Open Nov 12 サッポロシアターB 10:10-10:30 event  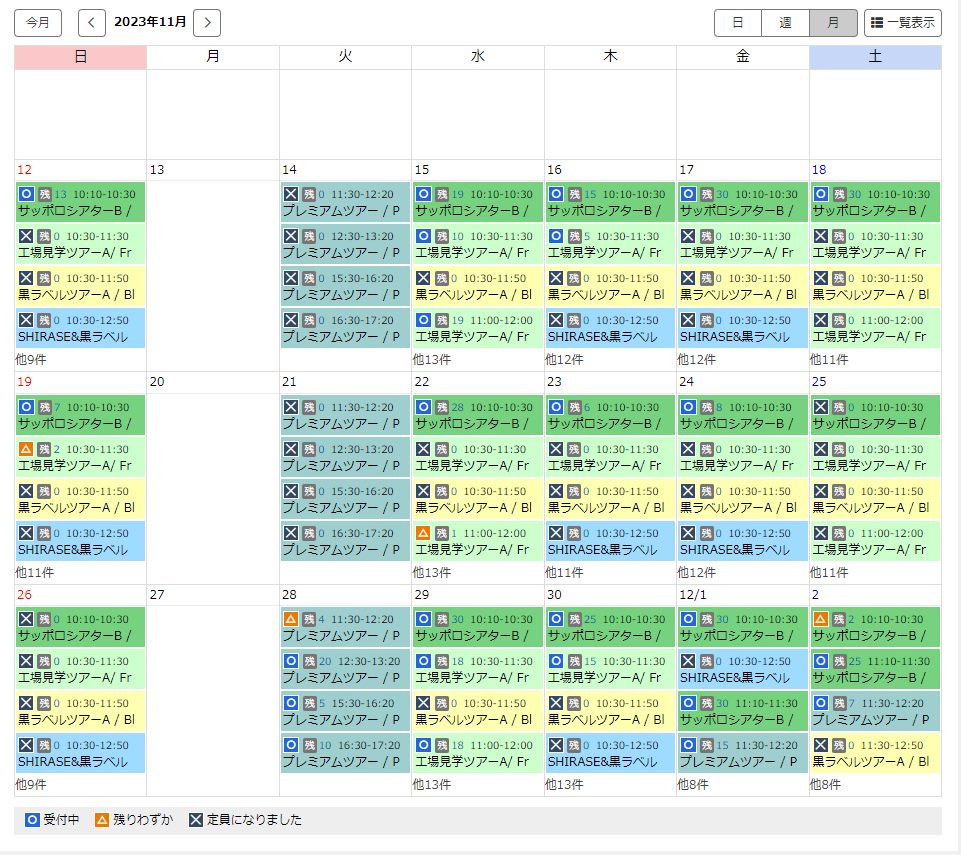click(x=80, y=202)
